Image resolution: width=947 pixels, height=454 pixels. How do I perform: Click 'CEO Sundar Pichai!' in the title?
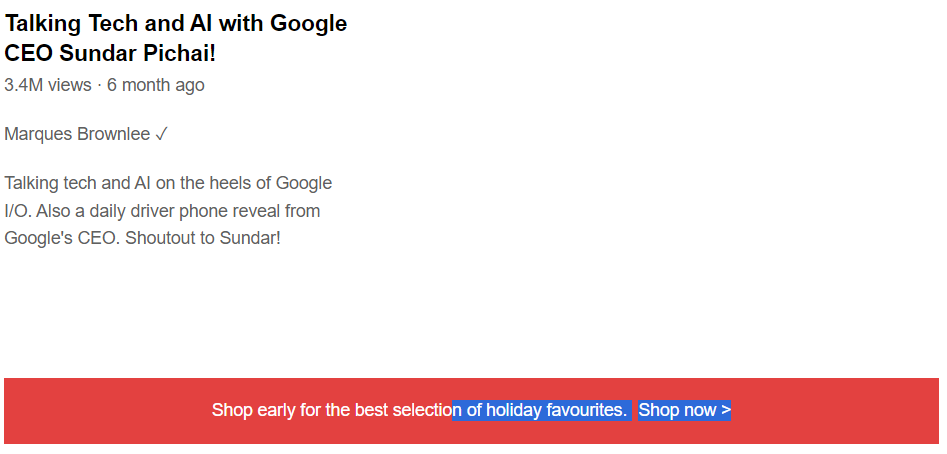pos(110,53)
